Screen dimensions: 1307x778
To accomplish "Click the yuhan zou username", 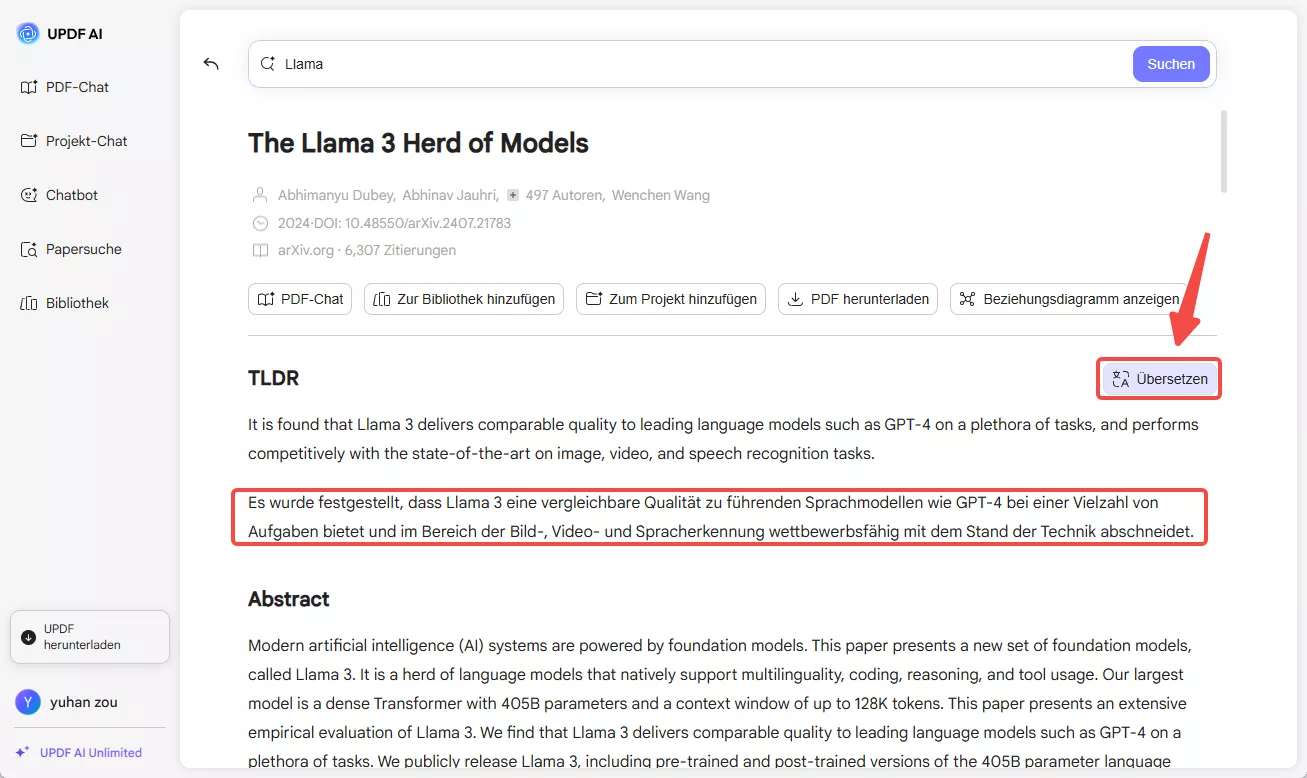I will tap(84, 702).
